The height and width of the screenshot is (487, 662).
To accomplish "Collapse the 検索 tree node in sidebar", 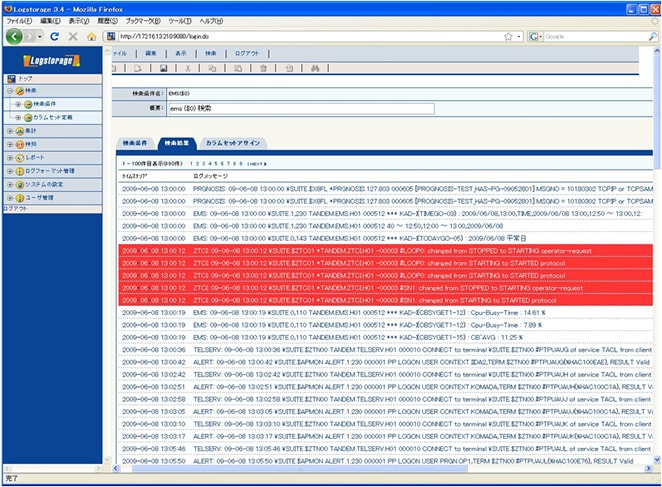I will [9, 91].
